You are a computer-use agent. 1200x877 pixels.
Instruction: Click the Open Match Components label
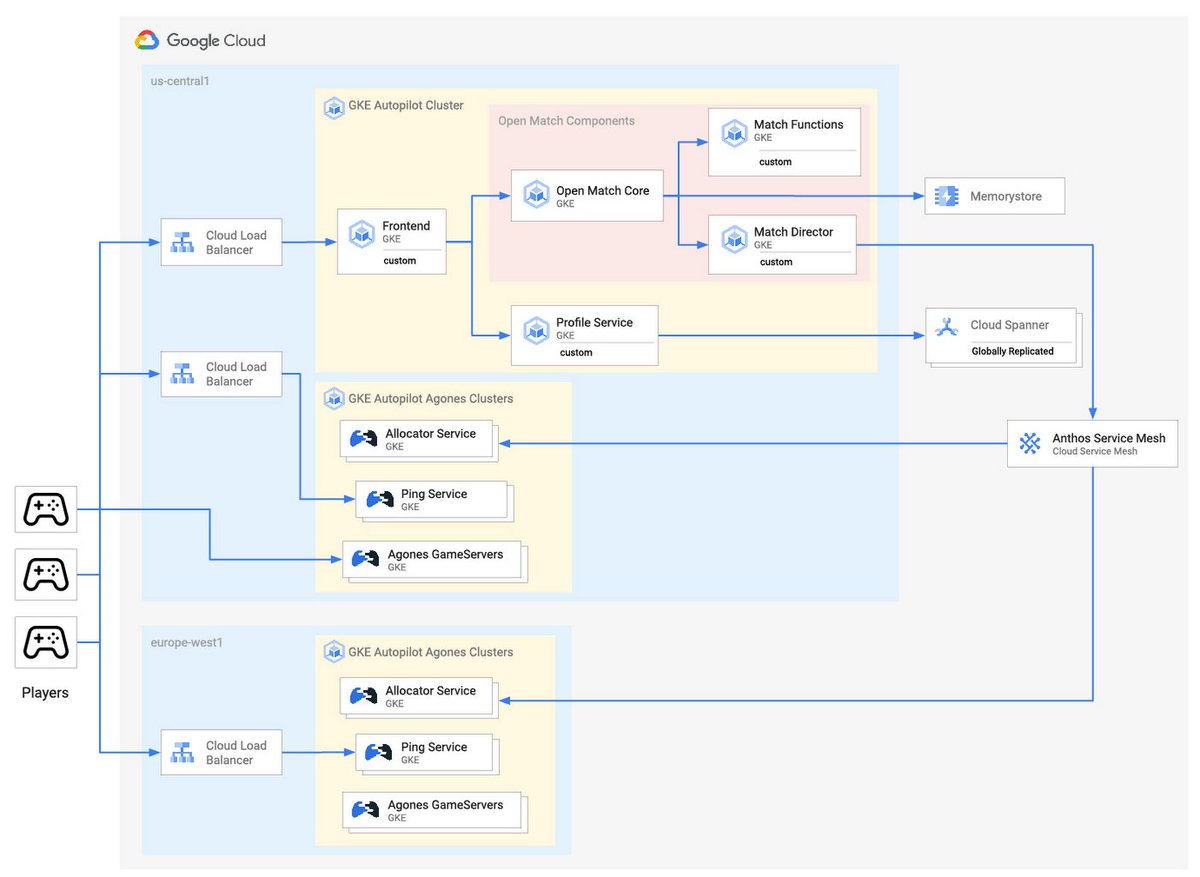[567, 121]
